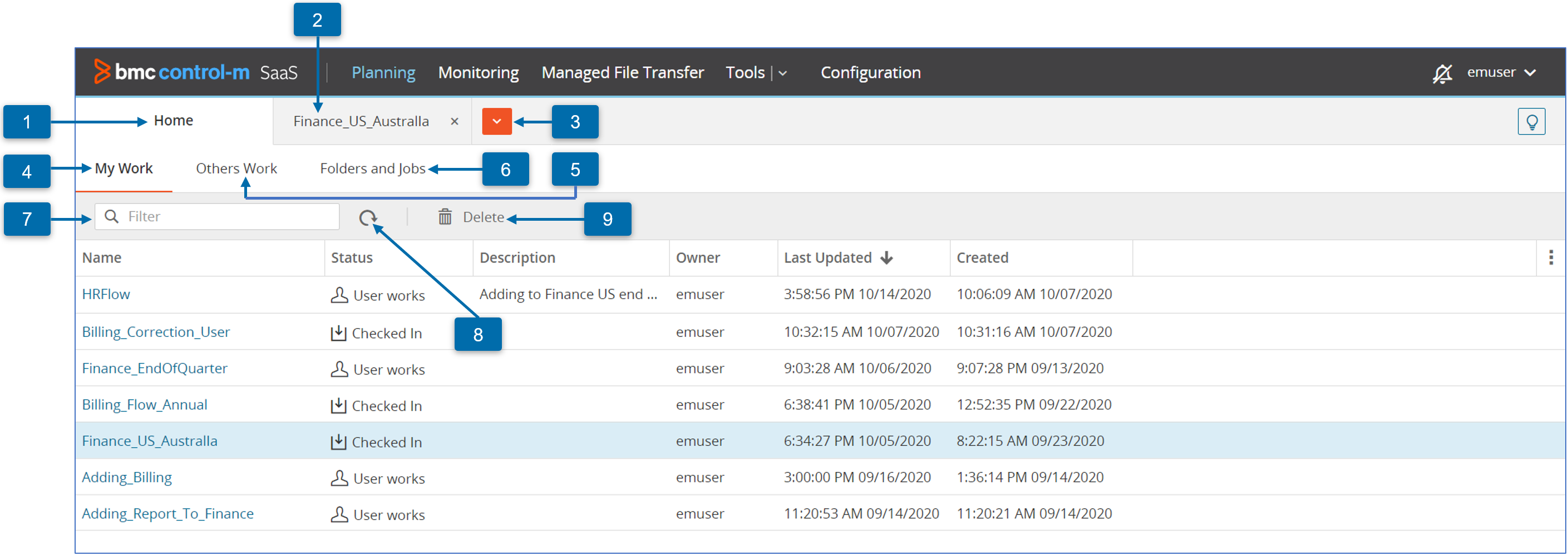Go to the Monitoring menu
The height and width of the screenshot is (556, 1568).
(x=479, y=73)
